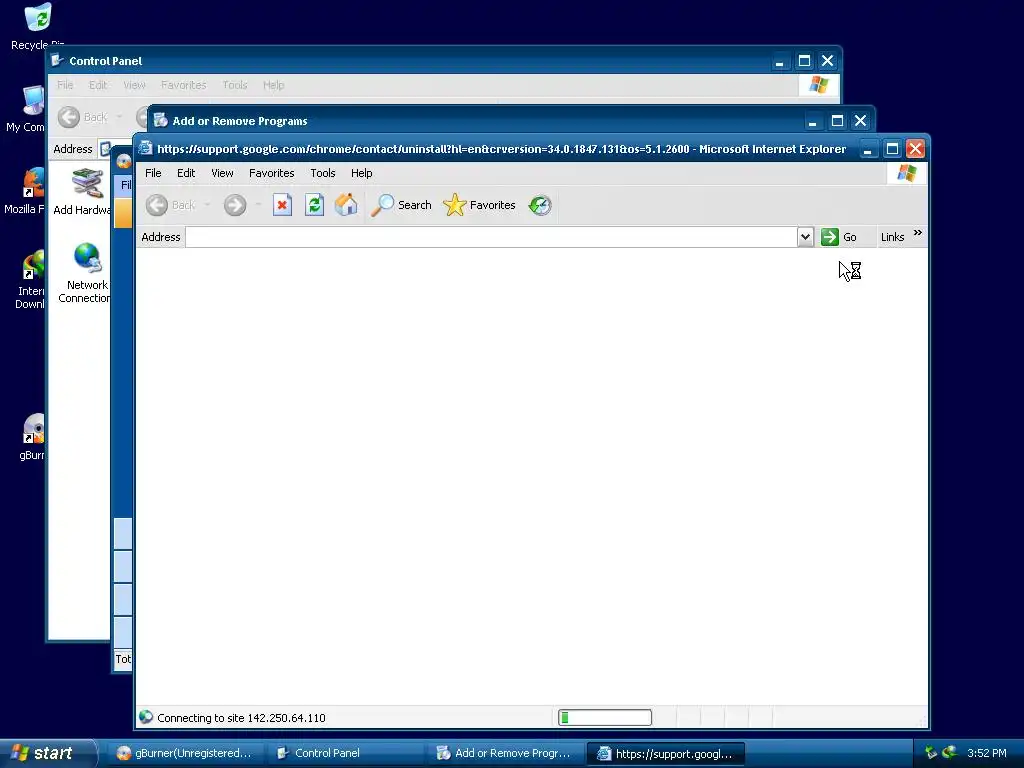1024x768 pixels.
Task: Open the Favorites star button in IE toolbar
Action: 479,205
